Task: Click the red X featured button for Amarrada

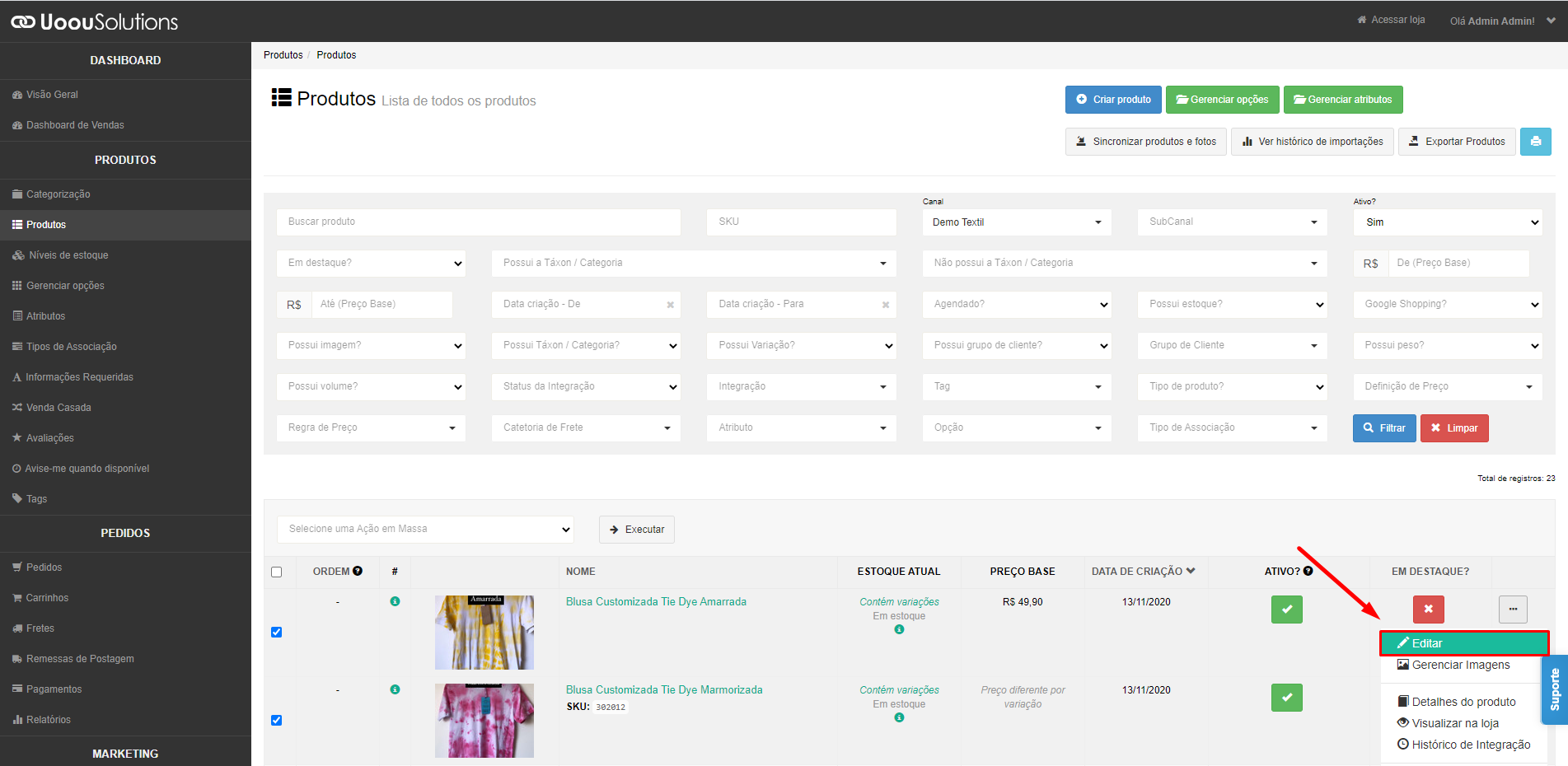Action: pyautogui.click(x=1429, y=610)
